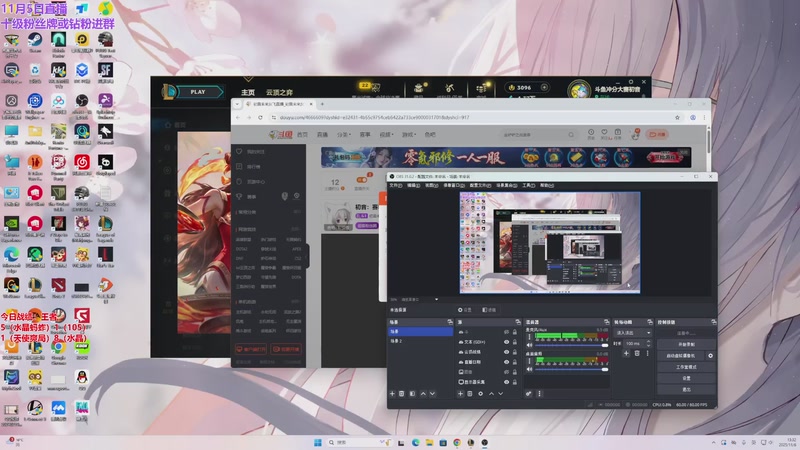This screenshot has width=800, height=450.
Task: Open OBS 文件(F) menu
Action: click(x=395, y=185)
